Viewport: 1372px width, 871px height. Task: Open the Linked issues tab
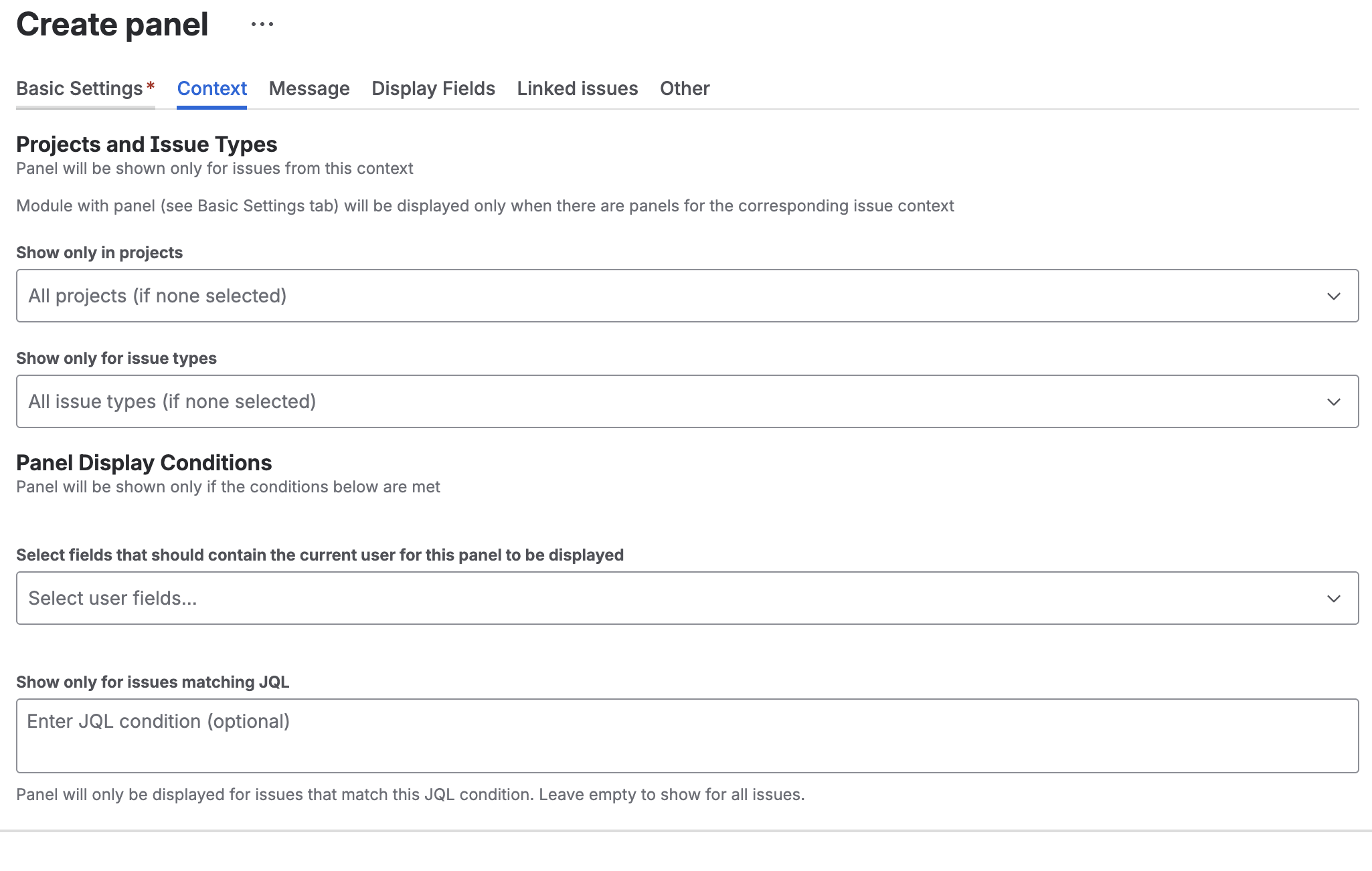pyautogui.click(x=577, y=88)
